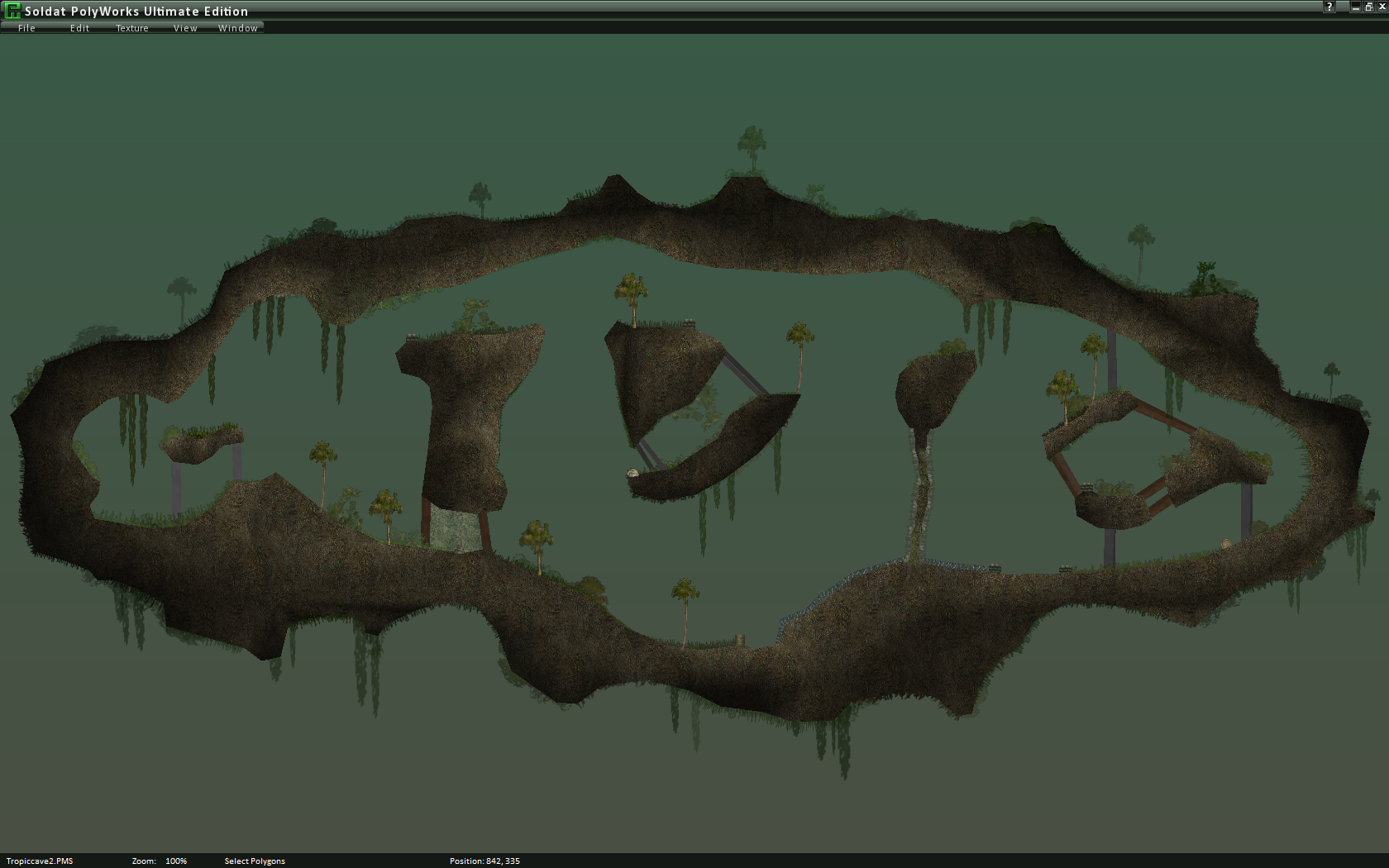Select the tall tree atop the cave ridge
Viewport: 1389px width, 868px height.
click(x=752, y=149)
